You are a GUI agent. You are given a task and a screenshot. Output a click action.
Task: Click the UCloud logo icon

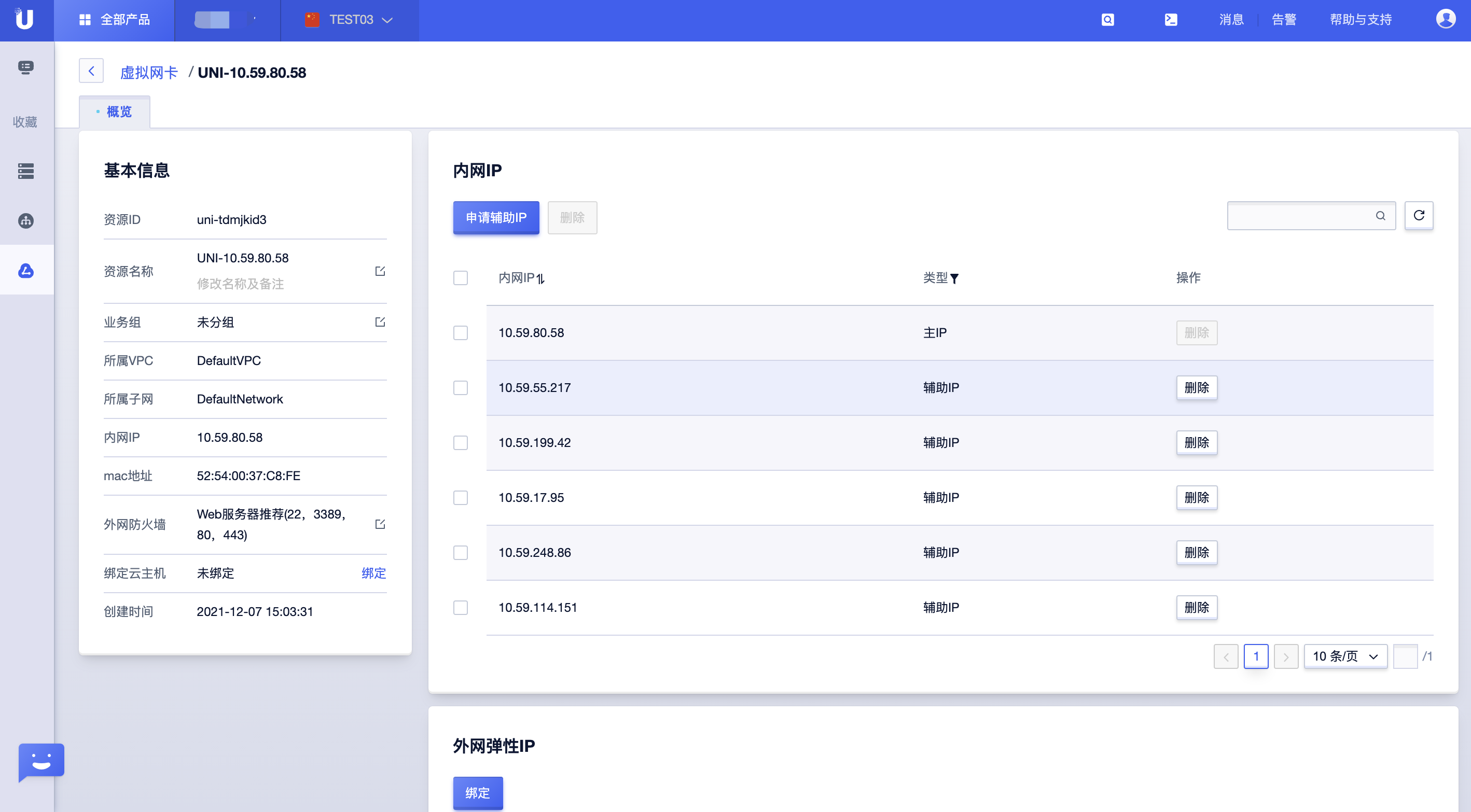[x=24, y=19]
